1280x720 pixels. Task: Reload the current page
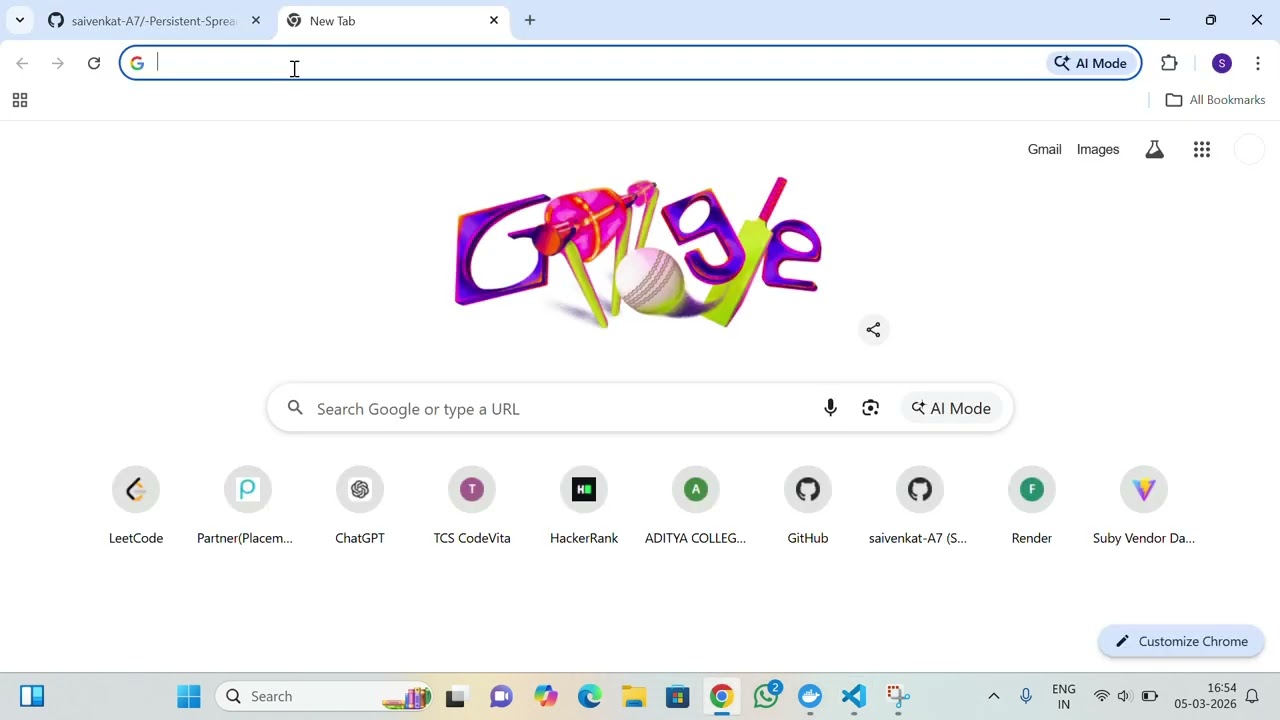point(94,63)
